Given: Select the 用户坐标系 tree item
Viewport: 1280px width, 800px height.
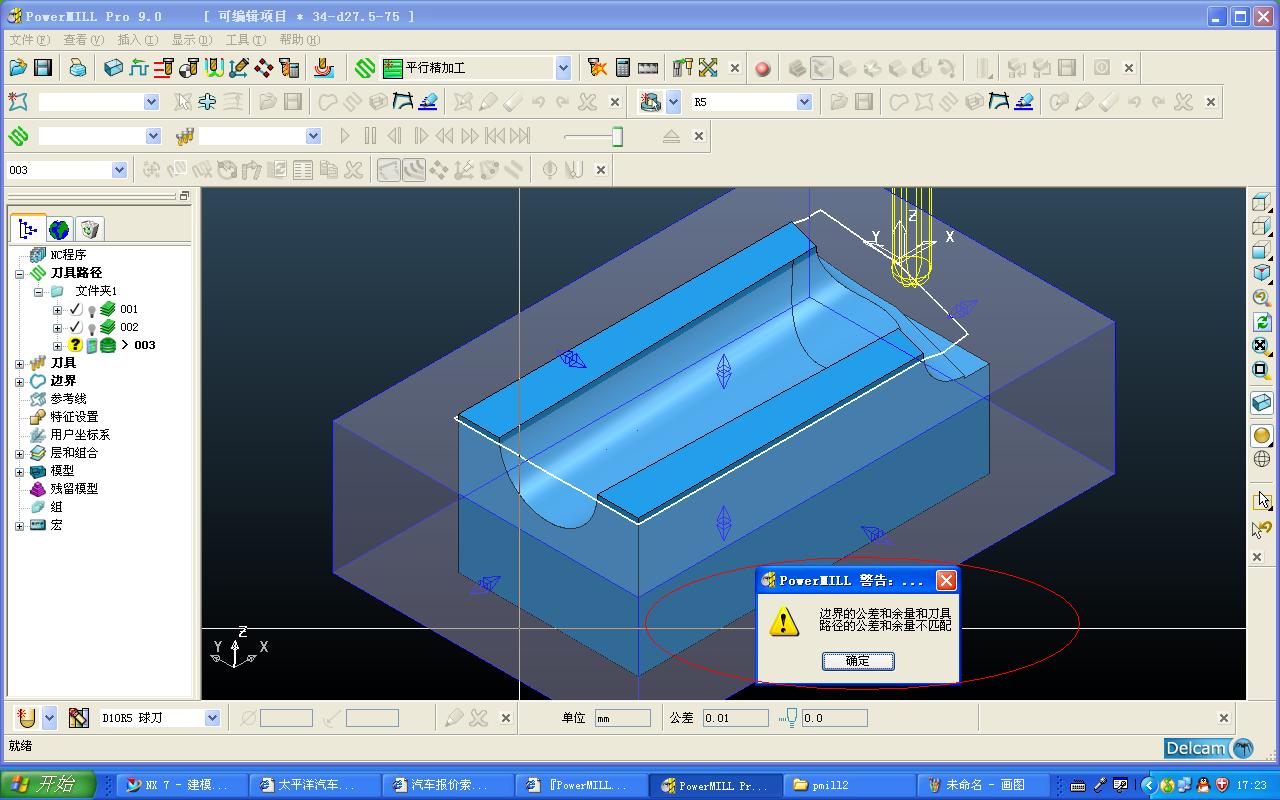Looking at the screenshot, I should pyautogui.click(x=80, y=435).
